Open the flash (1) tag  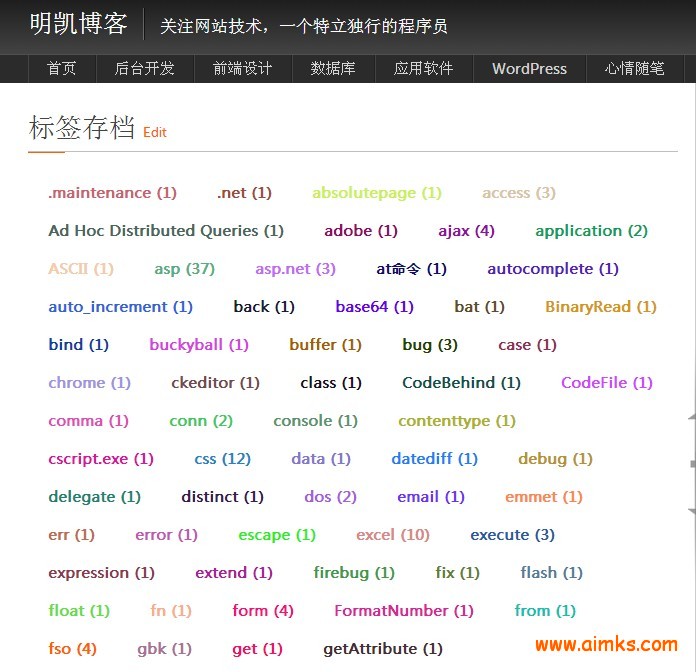click(x=552, y=573)
